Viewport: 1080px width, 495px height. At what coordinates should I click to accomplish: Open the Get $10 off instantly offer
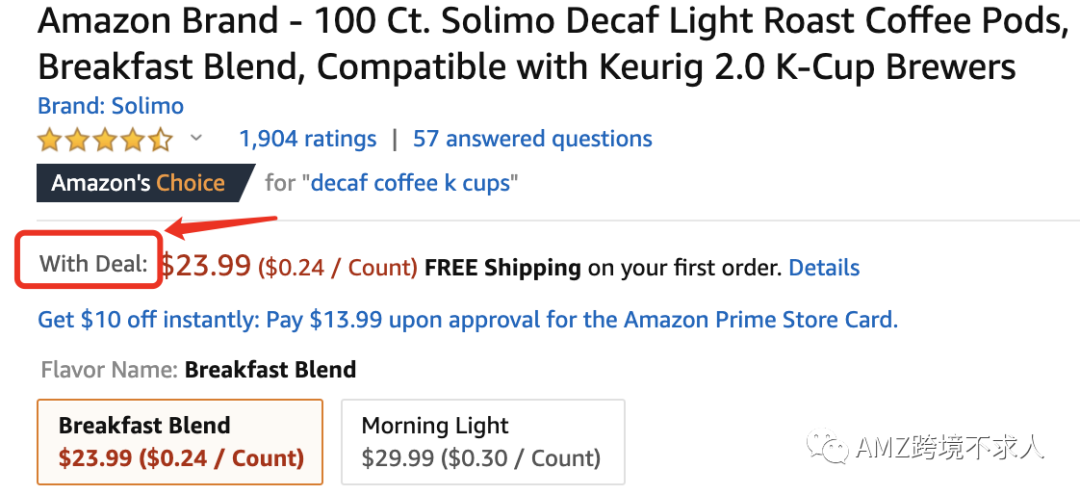(x=467, y=320)
